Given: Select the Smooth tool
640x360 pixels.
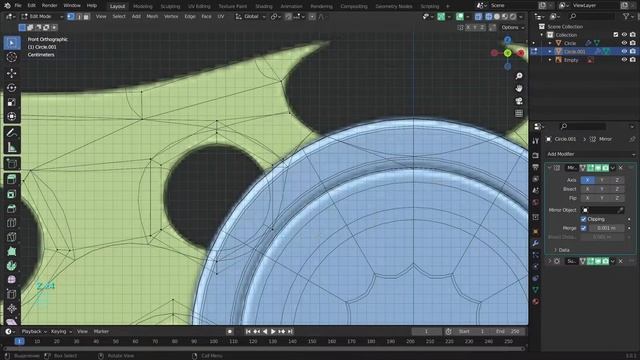Looking at the screenshot, I should click(x=12, y=280).
